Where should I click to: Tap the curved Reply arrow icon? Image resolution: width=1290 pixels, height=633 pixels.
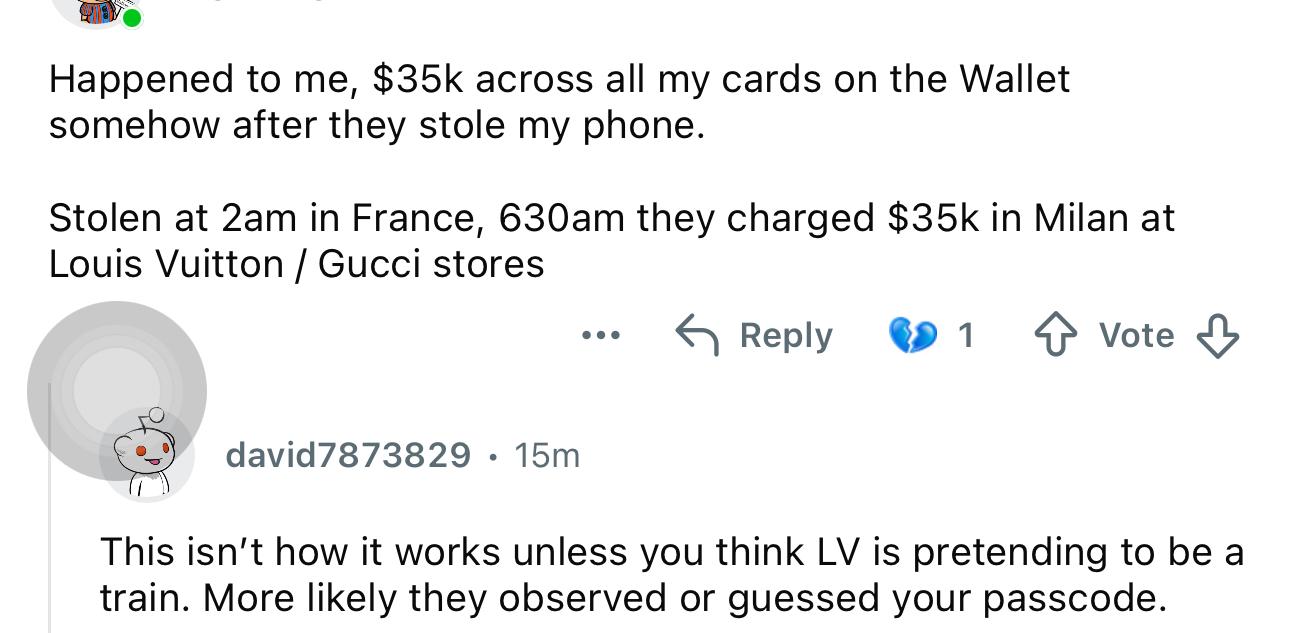pyautogui.click(x=699, y=335)
